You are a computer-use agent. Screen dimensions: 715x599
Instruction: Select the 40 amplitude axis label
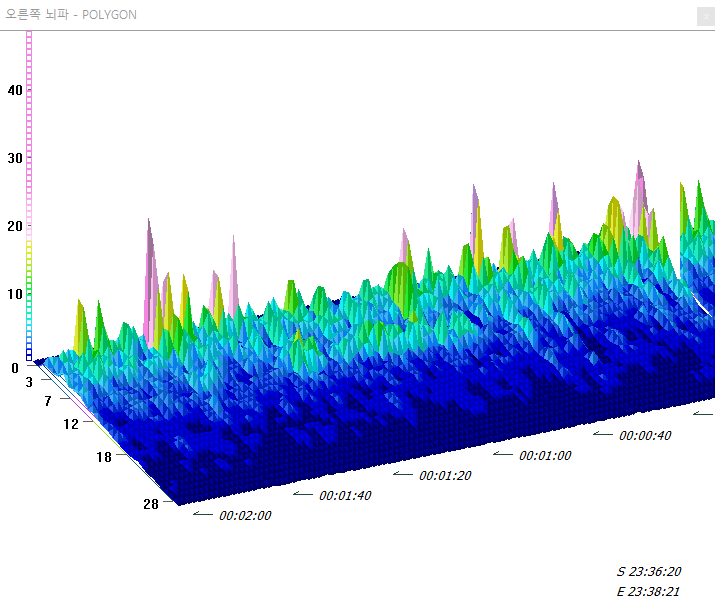click(14, 90)
